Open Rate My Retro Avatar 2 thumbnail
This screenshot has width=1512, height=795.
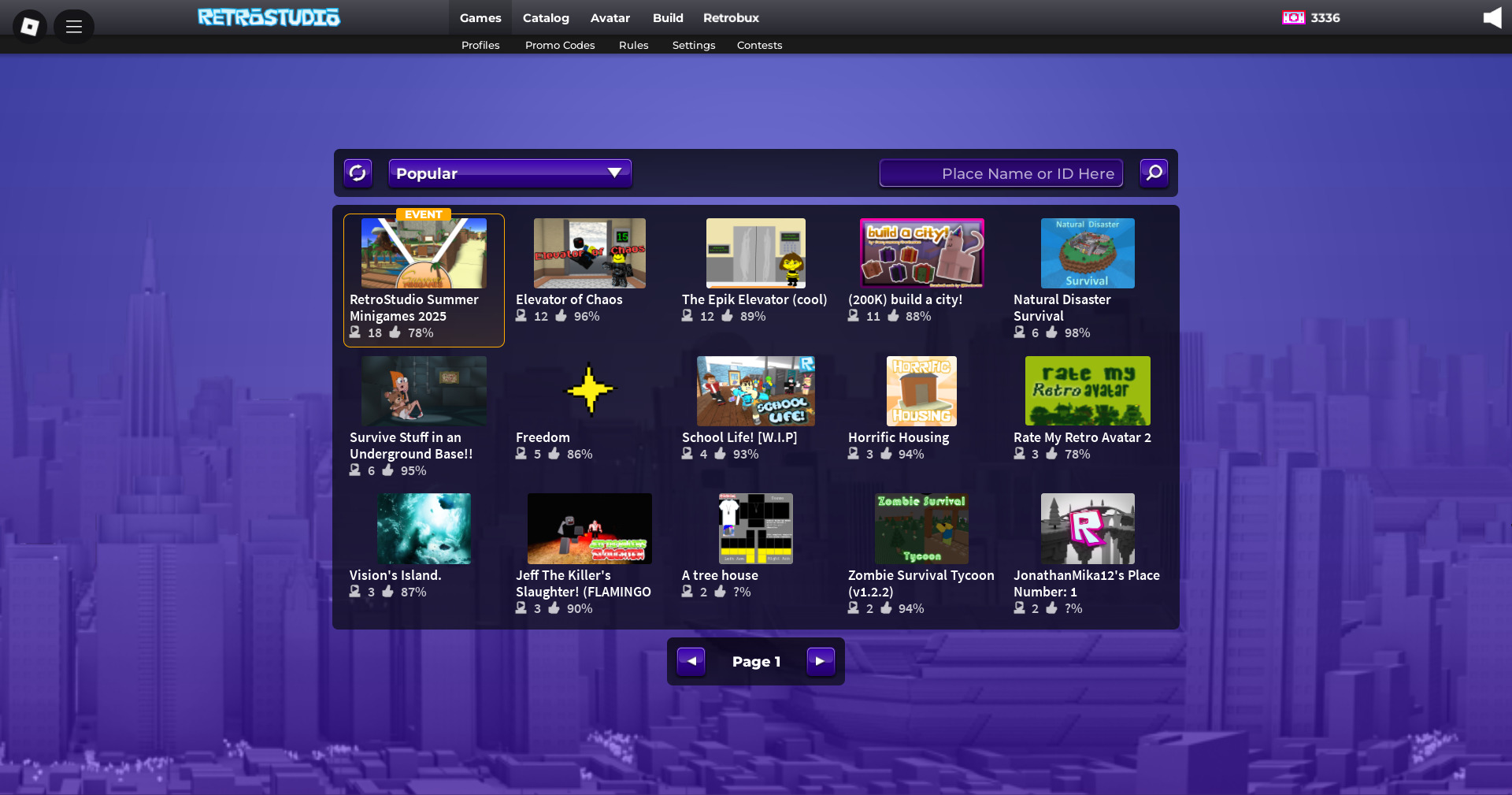click(x=1088, y=391)
